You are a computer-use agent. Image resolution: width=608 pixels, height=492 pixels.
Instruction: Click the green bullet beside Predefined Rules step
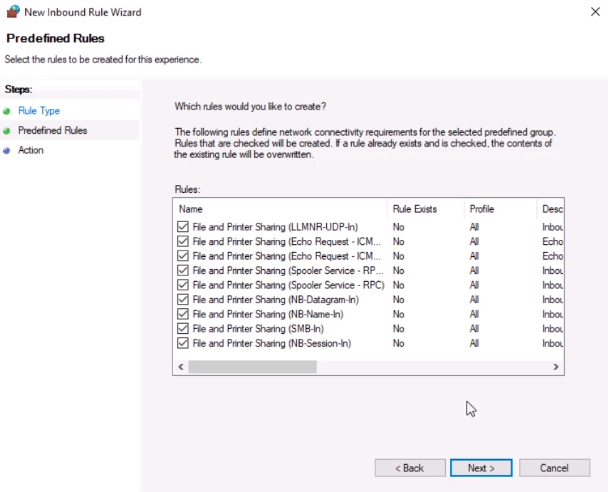pyautogui.click(x=7, y=131)
